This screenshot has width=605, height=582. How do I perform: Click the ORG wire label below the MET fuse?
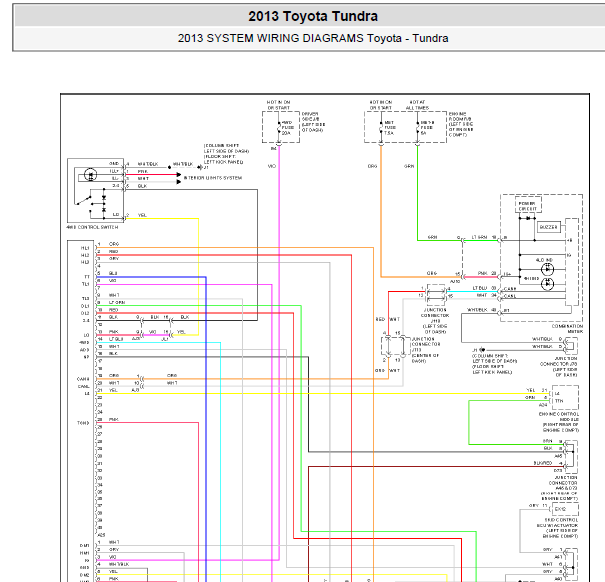(x=372, y=166)
